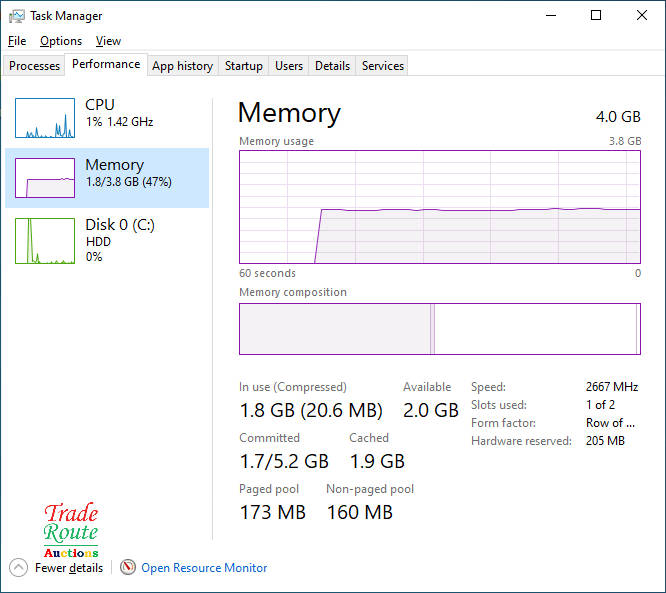Click the Fewer details text button

(x=69, y=568)
